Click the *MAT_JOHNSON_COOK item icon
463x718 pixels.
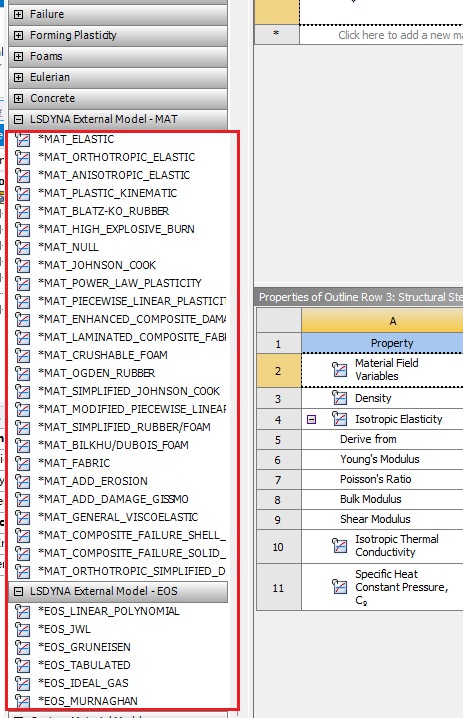click(22, 266)
